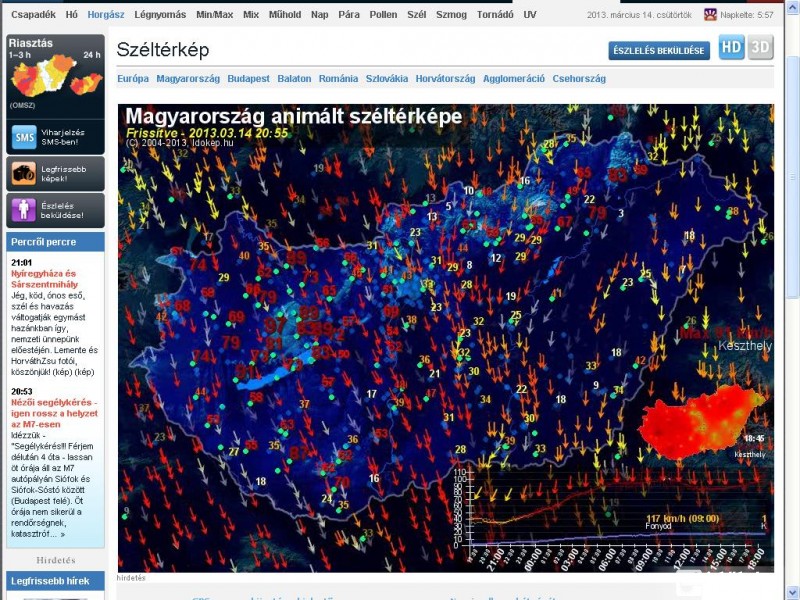Viewport: 800px width, 600px height.
Task: Click the Széltérkép page heading
Action: [163, 50]
